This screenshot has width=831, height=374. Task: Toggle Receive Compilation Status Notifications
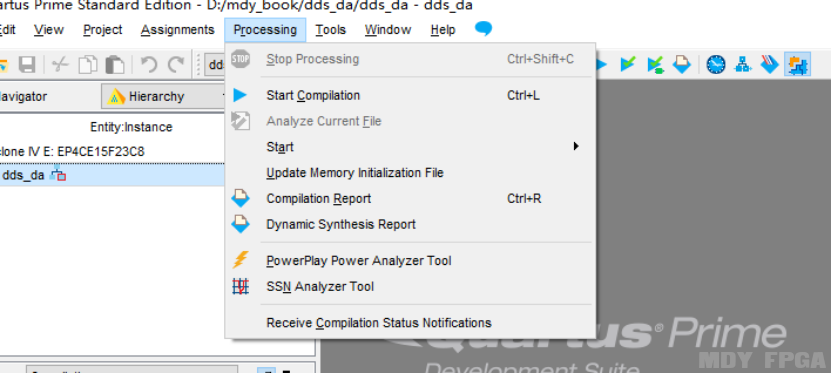379,323
